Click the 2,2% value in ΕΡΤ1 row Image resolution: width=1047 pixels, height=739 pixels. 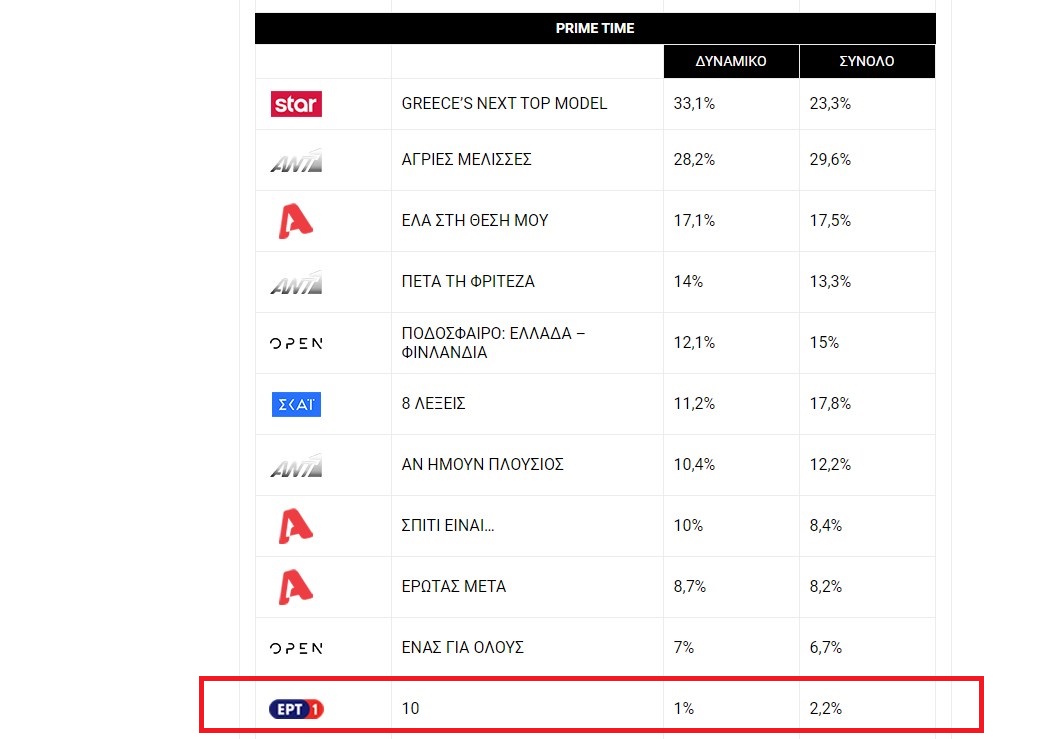coord(825,708)
